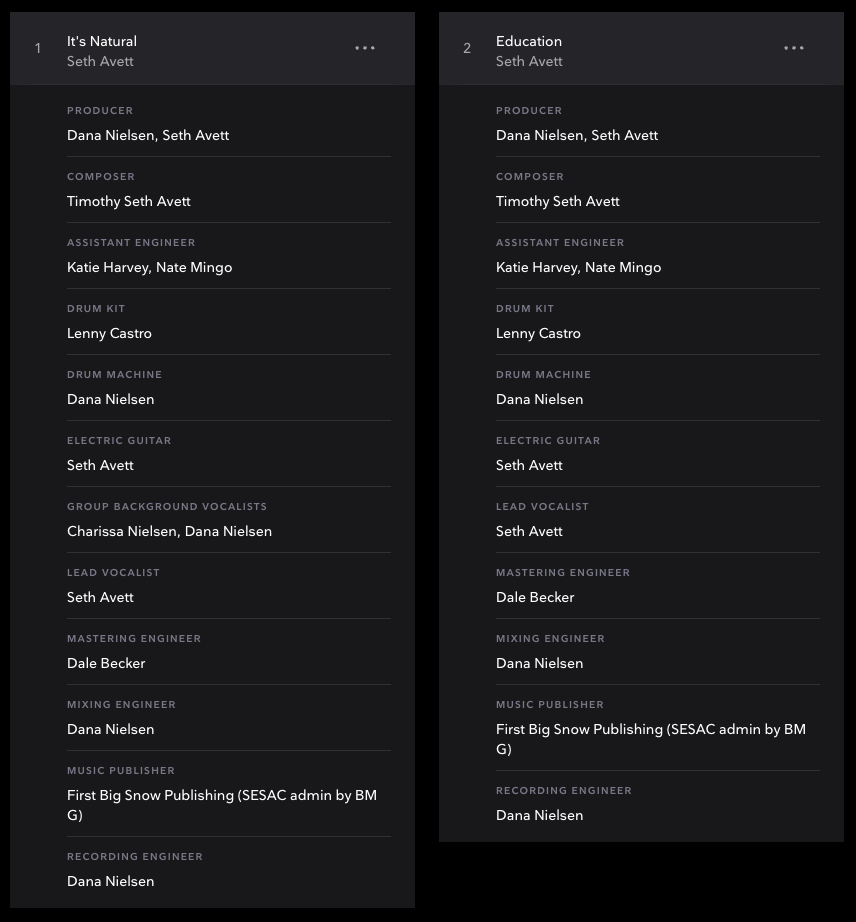Click the COMPOSER heading in It's Natural
This screenshot has width=856, height=922.
(x=101, y=176)
